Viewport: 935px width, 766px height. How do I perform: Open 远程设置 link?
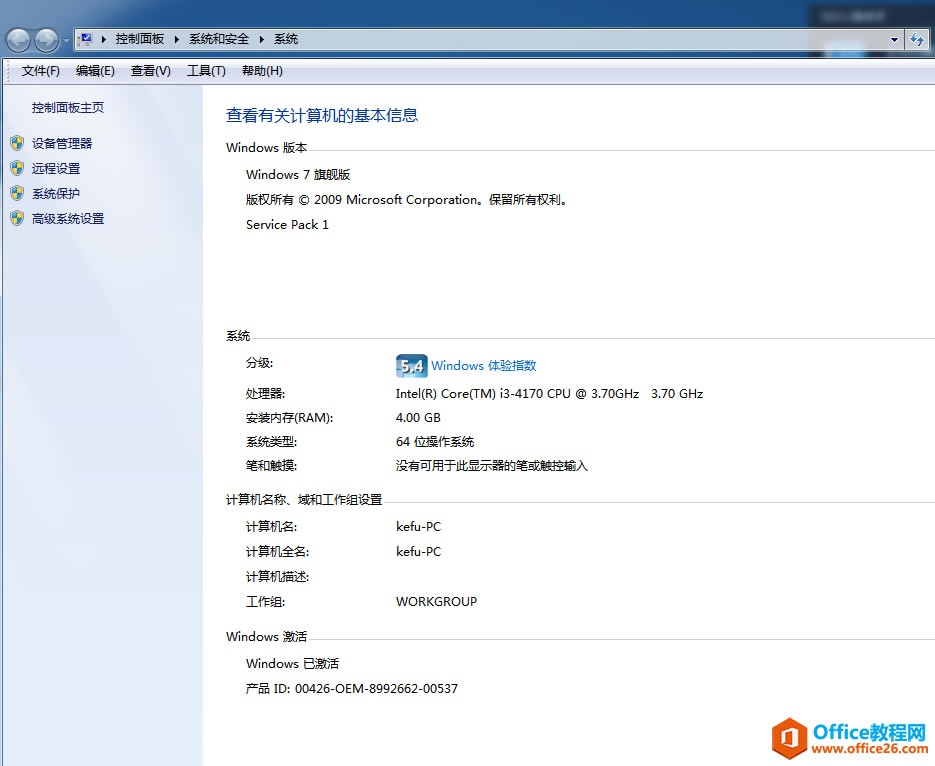(55, 169)
